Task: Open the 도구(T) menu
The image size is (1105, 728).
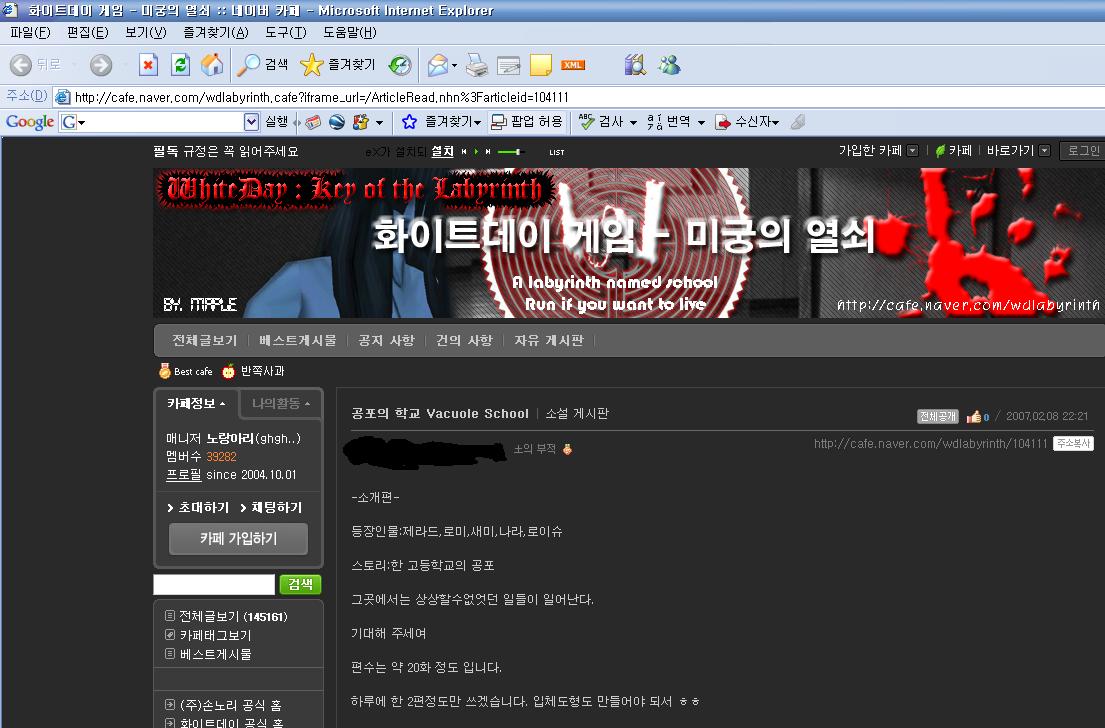Action: (285, 32)
